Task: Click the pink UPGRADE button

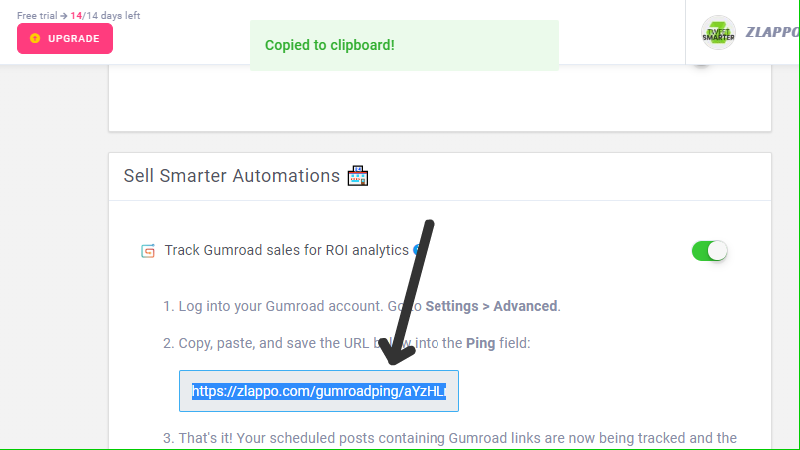Action: coord(65,38)
